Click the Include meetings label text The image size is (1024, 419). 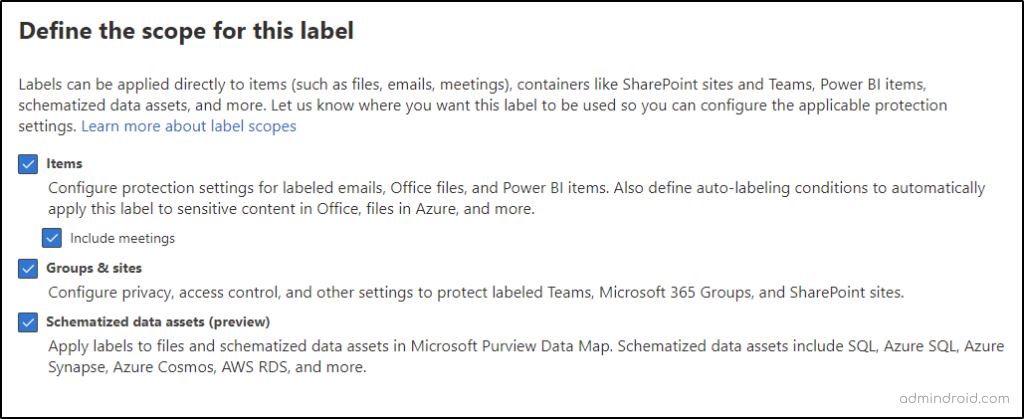point(123,238)
